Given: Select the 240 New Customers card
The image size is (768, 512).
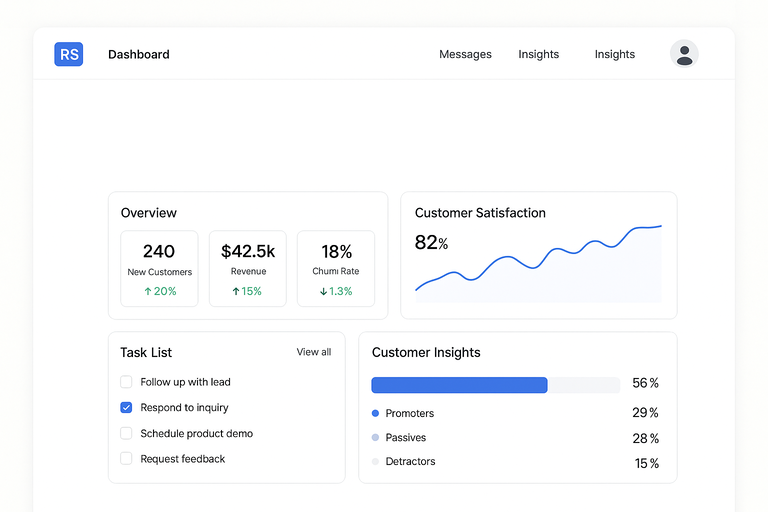Looking at the screenshot, I should [160, 268].
